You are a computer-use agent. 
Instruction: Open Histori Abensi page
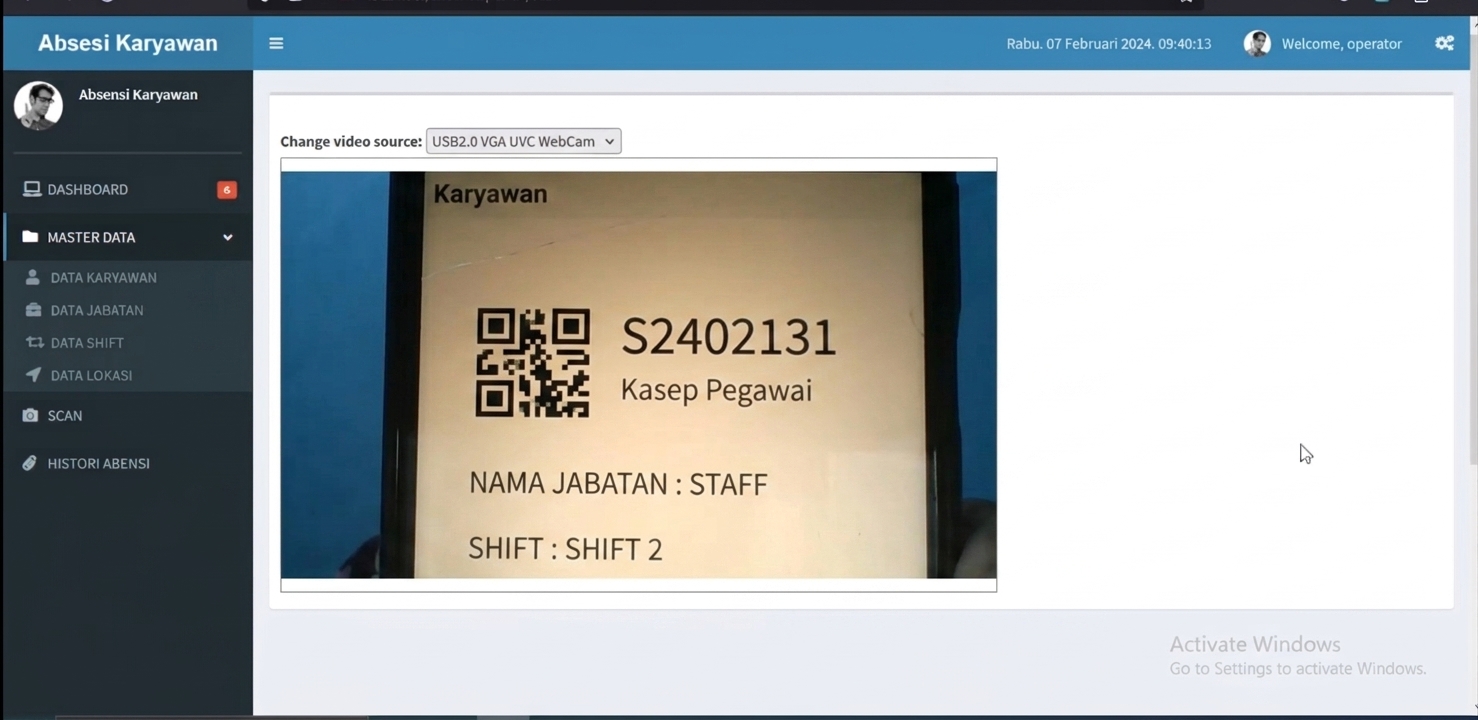[128, 463]
